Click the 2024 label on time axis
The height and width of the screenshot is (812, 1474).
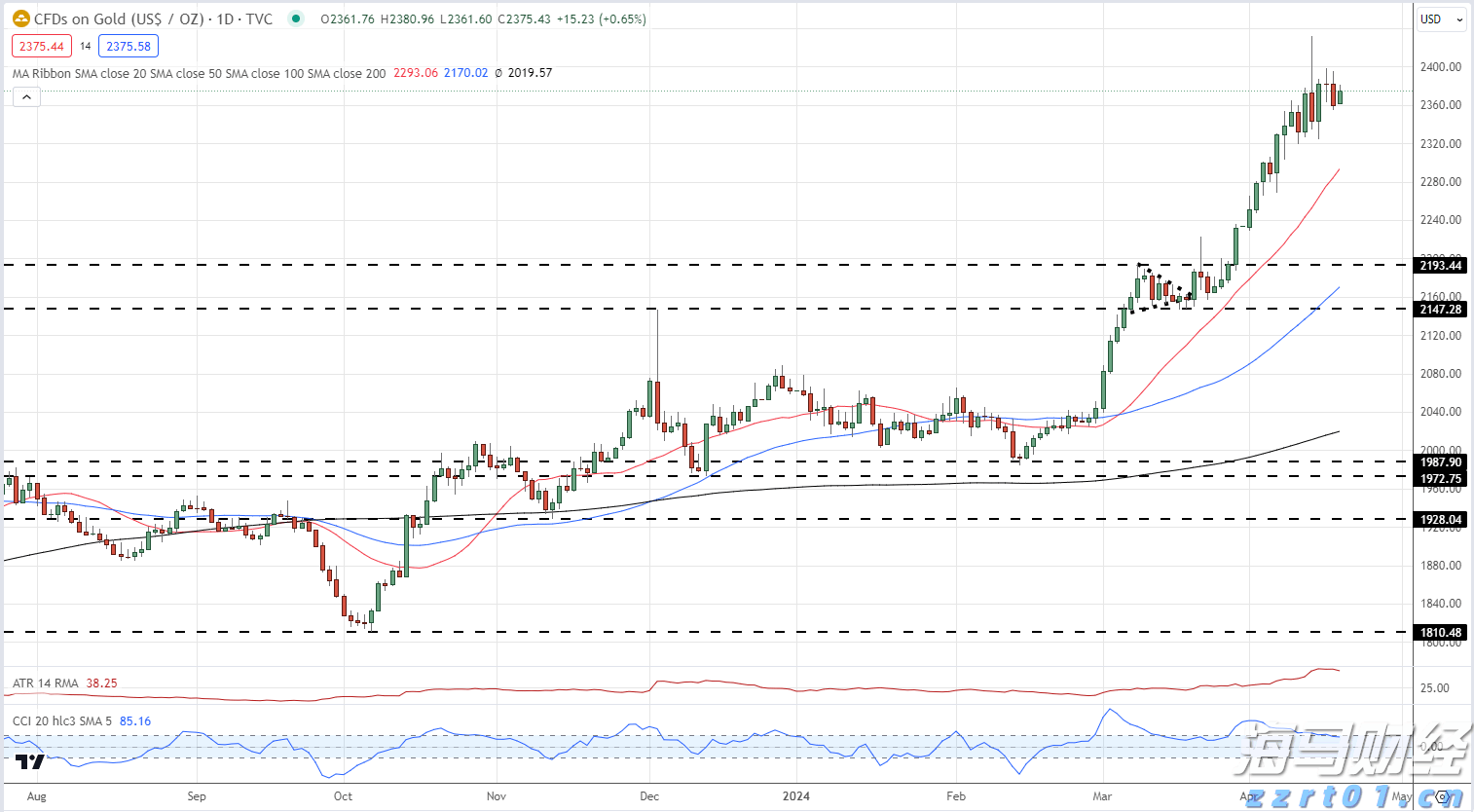pyautogui.click(x=796, y=796)
